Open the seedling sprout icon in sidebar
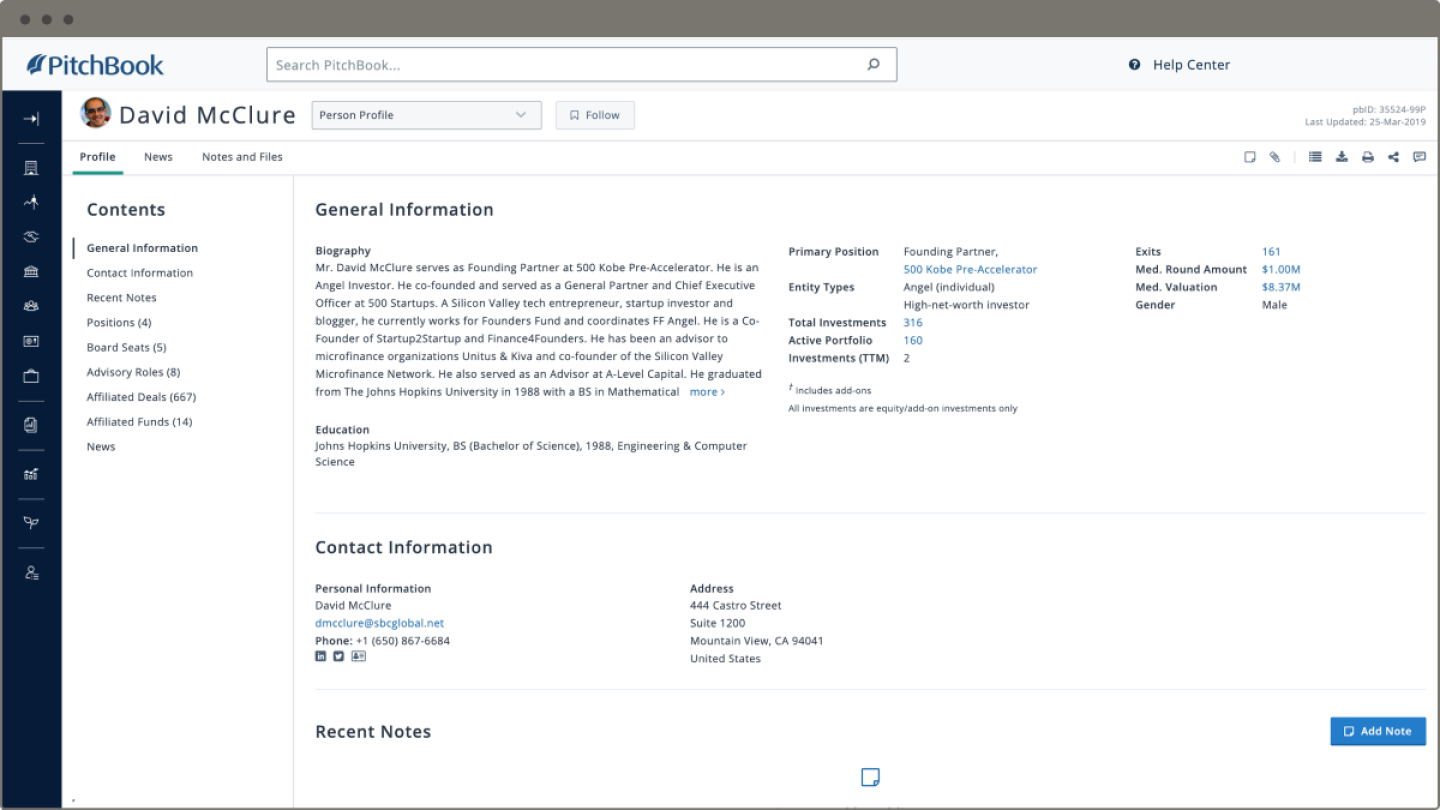Image resolution: width=1440 pixels, height=810 pixels. (x=31, y=523)
